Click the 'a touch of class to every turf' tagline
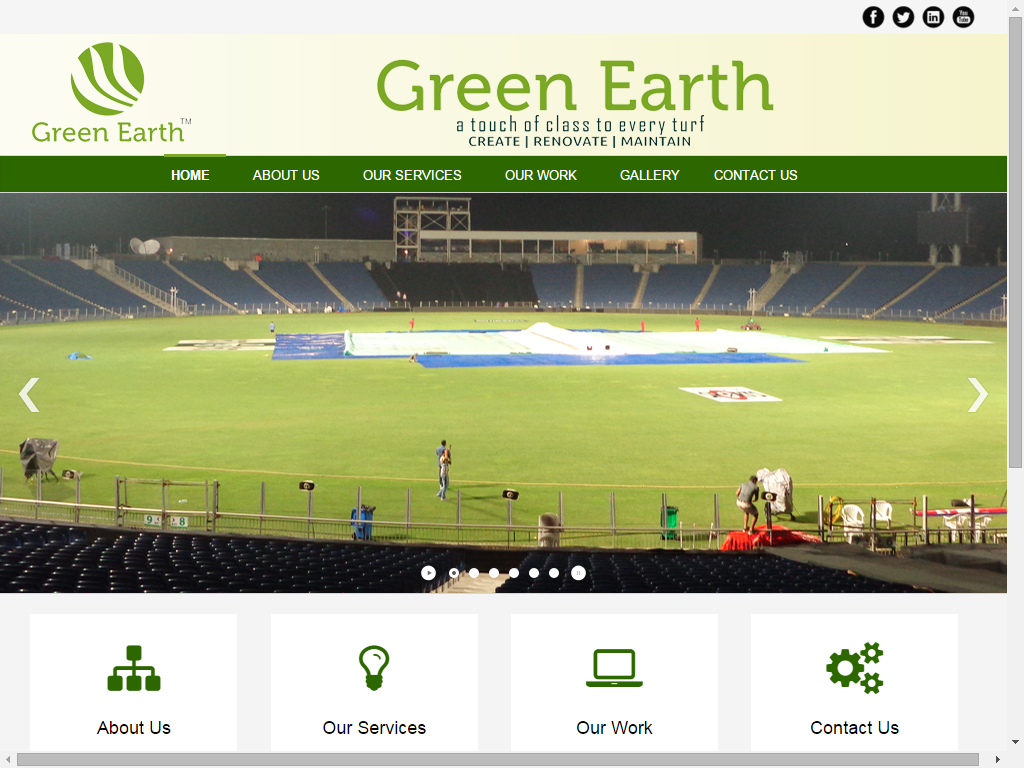Viewport: 1024px width, 768px height. pos(581,124)
